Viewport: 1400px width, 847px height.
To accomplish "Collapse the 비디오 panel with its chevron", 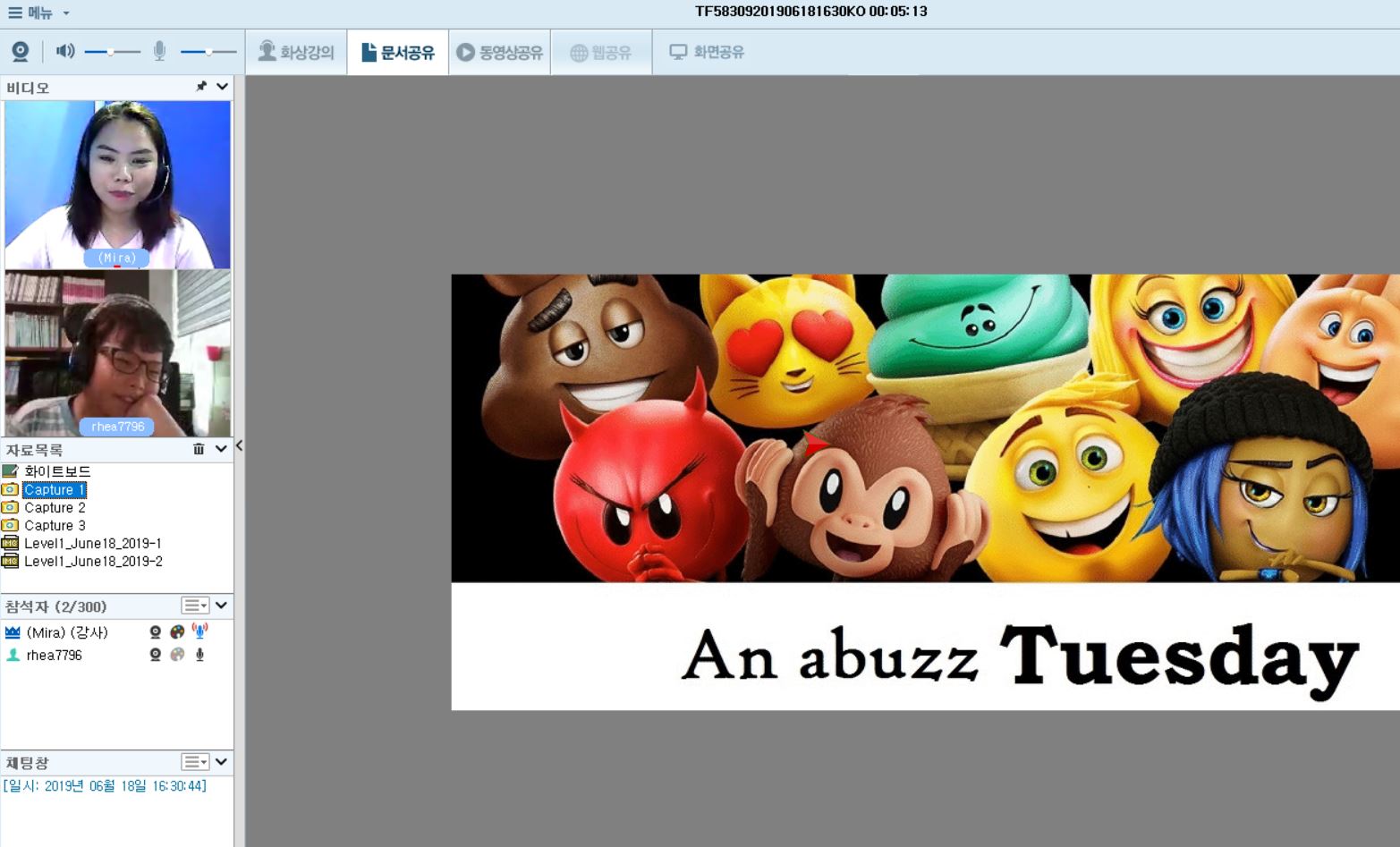I will [x=222, y=87].
